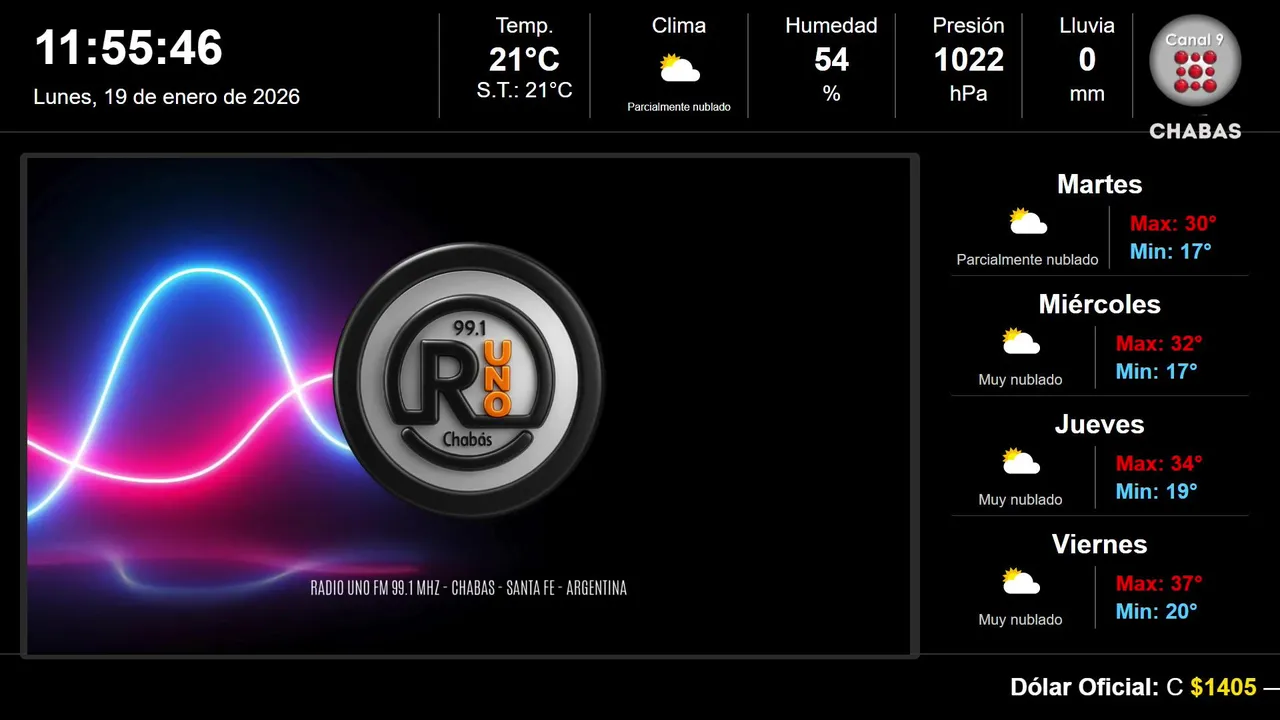Click Jueves Min: 19° value
Screen dimensions: 1280x720
[1156, 492]
